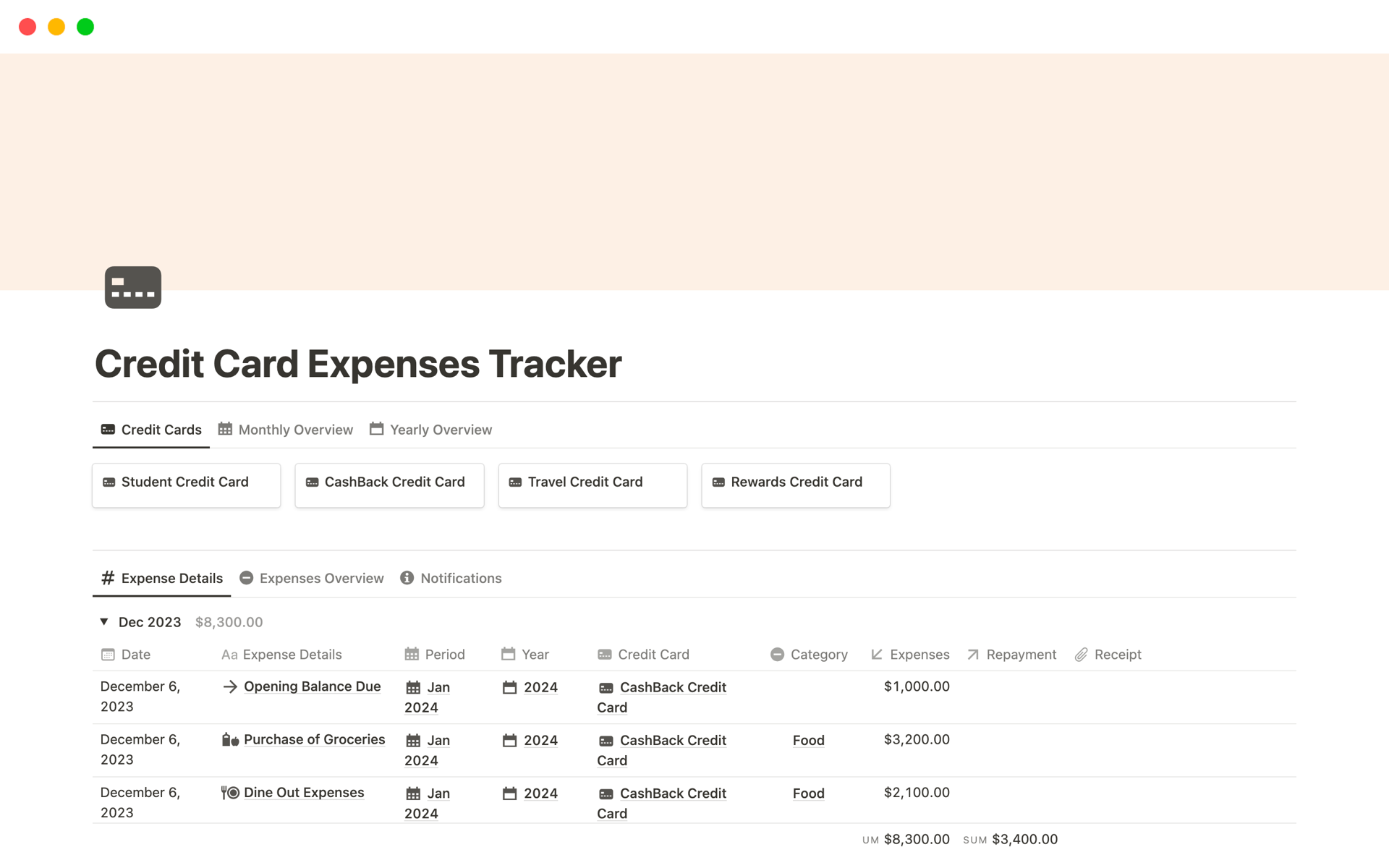Click the Category filter for Food
Image resolution: width=1389 pixels, height=868 pixels.
[x=807, y=740]
